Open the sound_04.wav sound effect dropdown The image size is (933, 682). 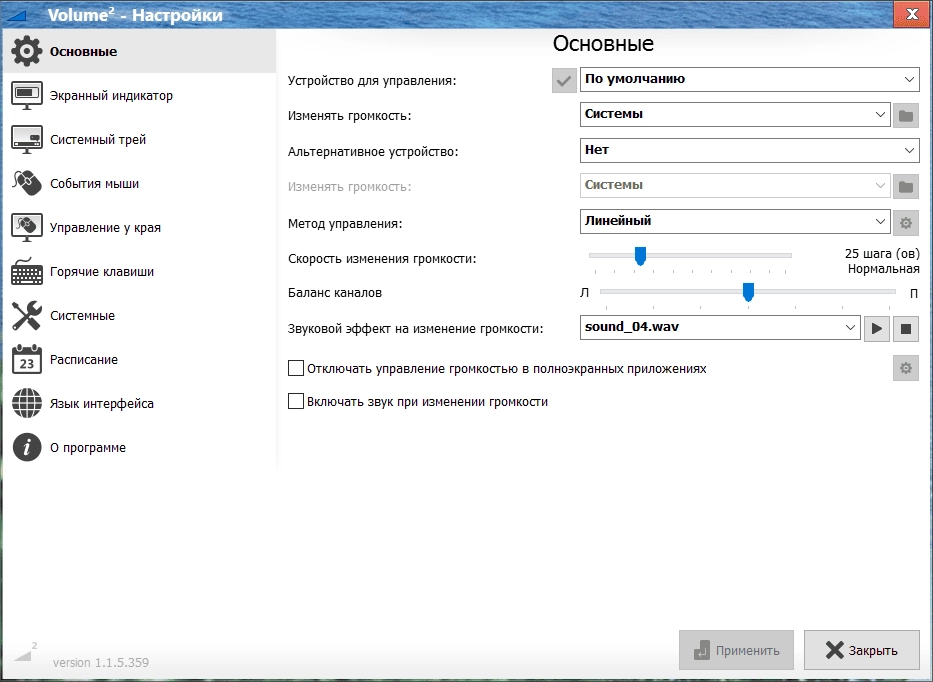click(x=720, y=327)
